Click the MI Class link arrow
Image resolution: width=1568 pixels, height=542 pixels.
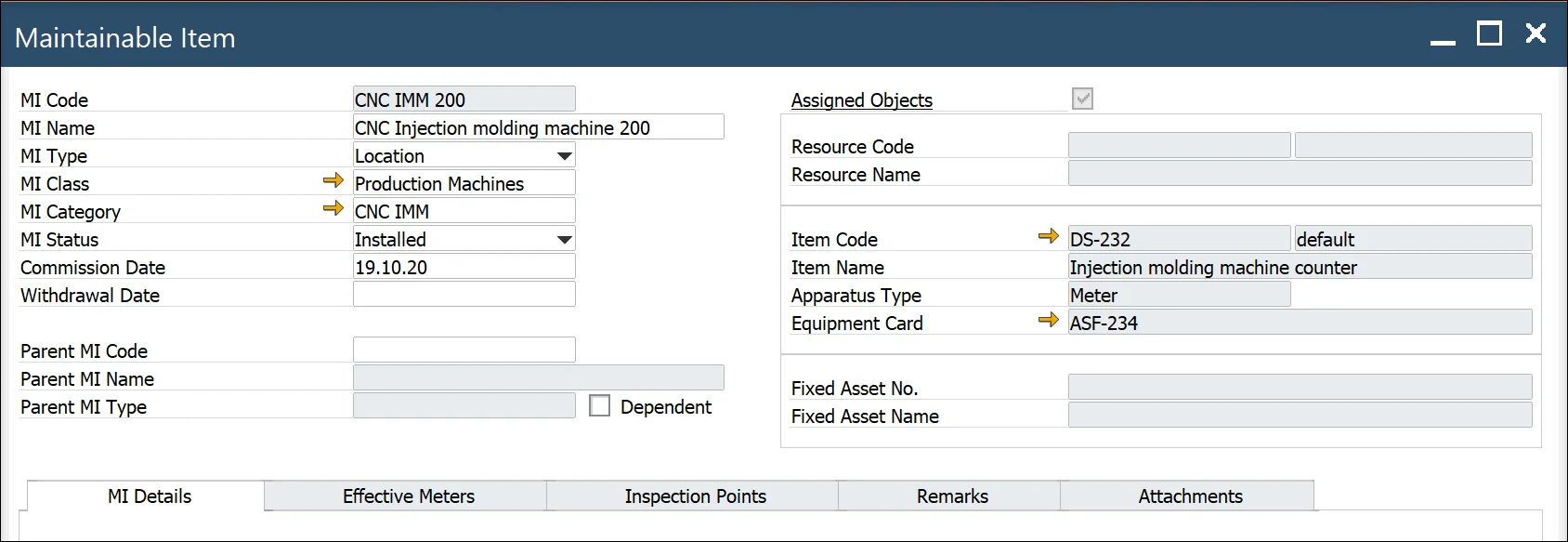coord(333,180)
